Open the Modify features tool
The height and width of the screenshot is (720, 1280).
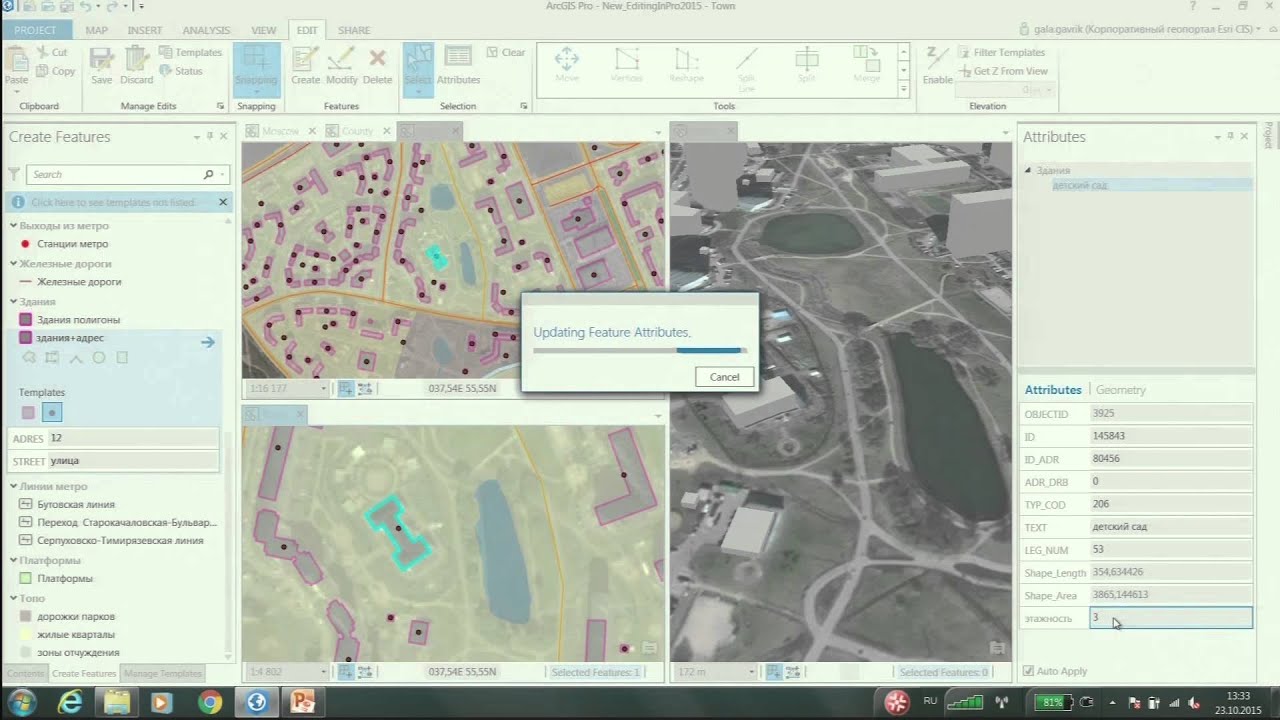pos(341,65)
